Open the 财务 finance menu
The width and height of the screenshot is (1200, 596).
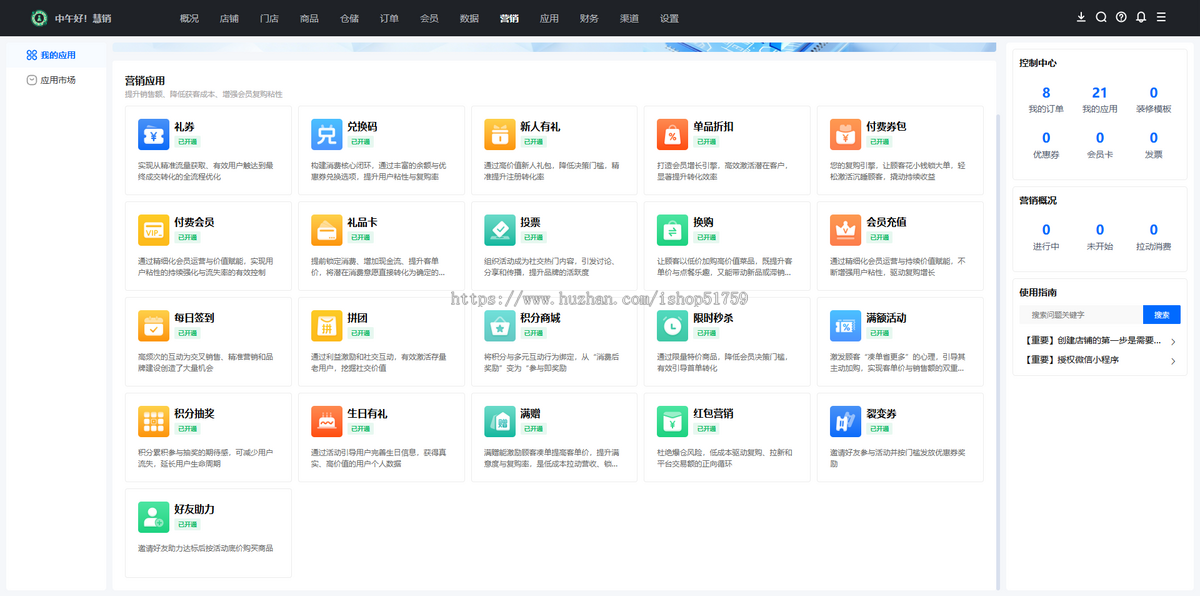click(x=589, y=18)
